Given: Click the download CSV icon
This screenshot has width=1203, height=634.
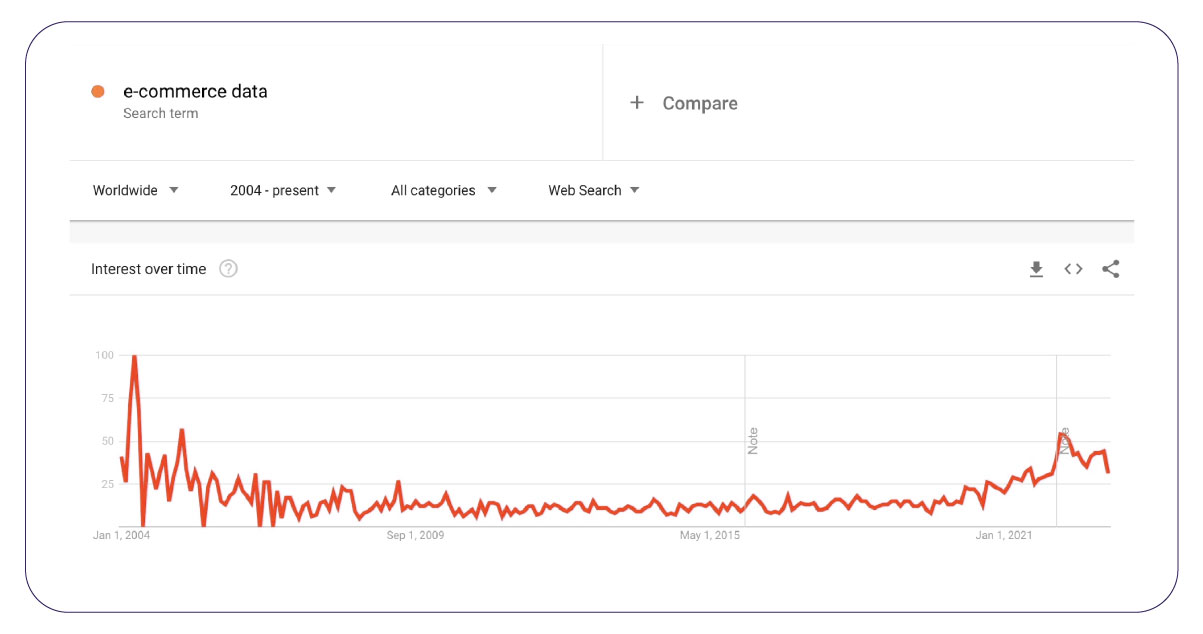Looking at the screenshot, I should [x=1036, y=269].
